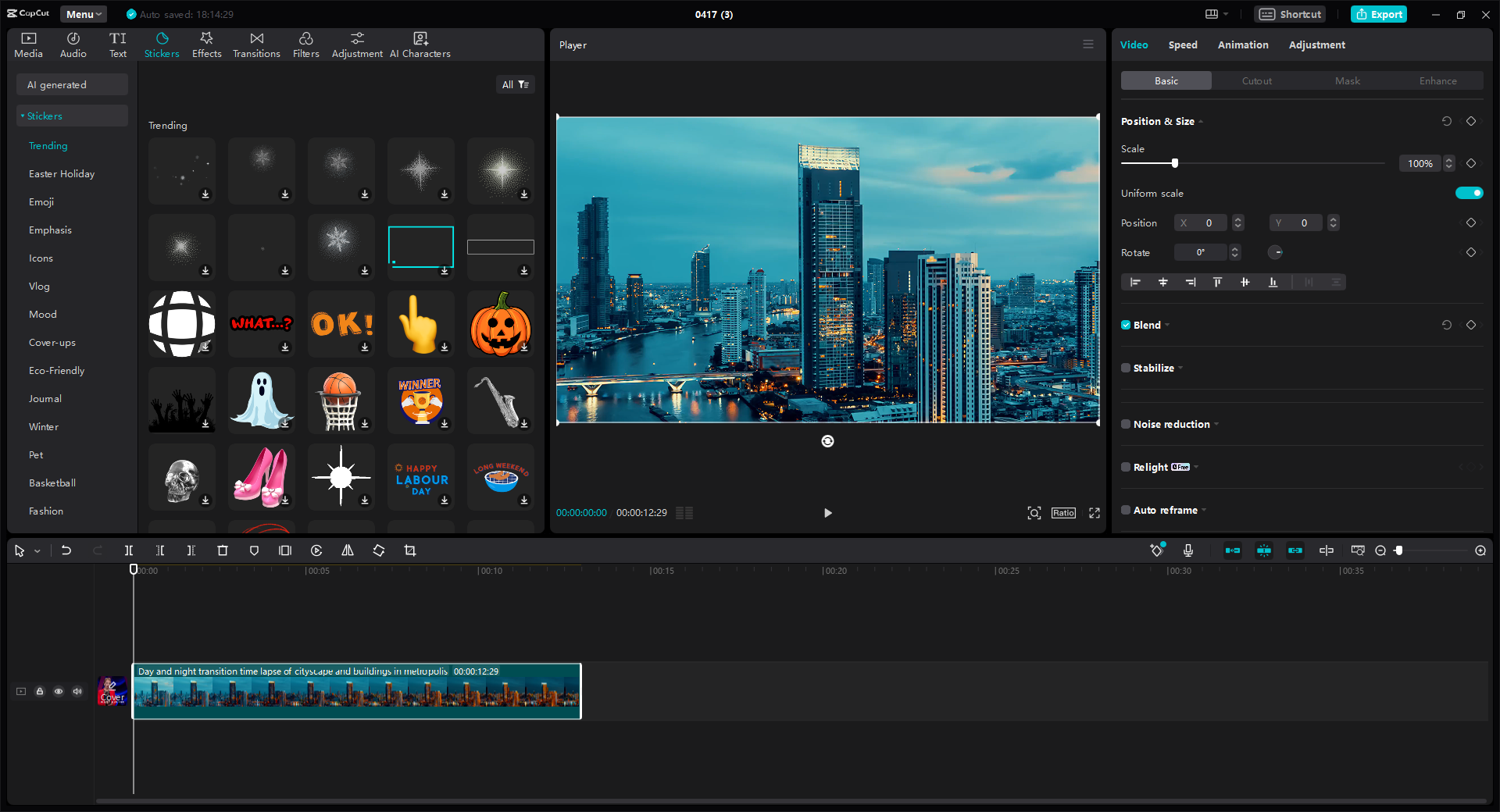Click the Export button
1500x812 pixels.
coord(1378,14)
